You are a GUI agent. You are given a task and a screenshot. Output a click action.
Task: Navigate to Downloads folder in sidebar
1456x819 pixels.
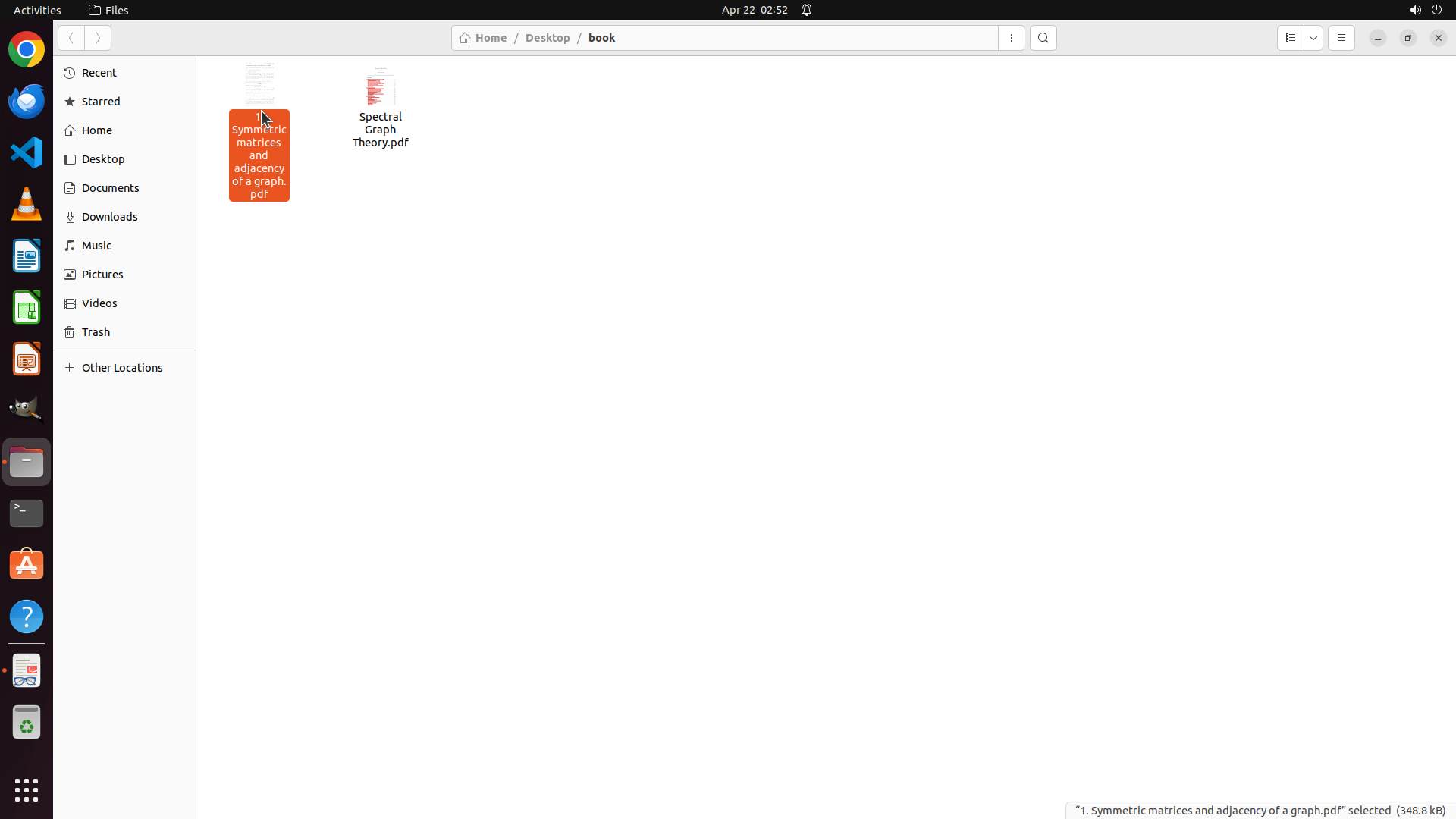(x=109, y=217)
